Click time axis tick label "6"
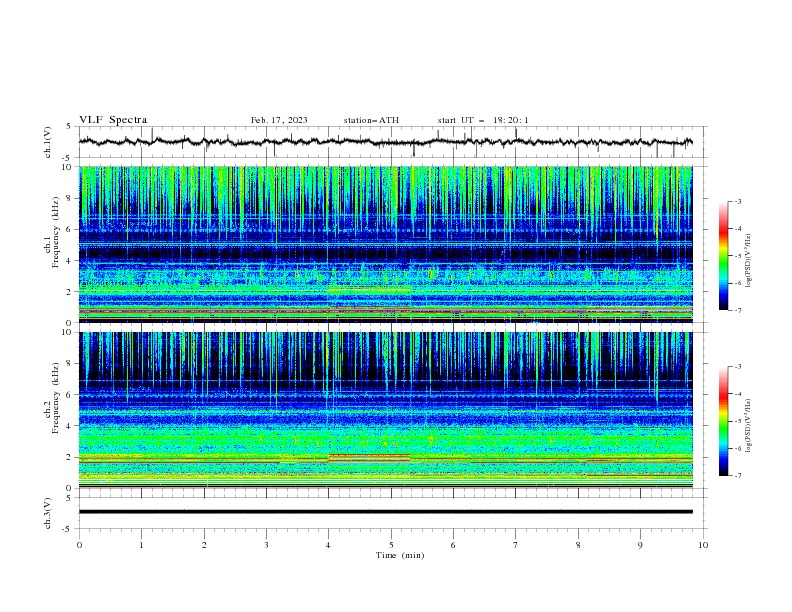Screen dimensions: 792x612 [453, 545]
